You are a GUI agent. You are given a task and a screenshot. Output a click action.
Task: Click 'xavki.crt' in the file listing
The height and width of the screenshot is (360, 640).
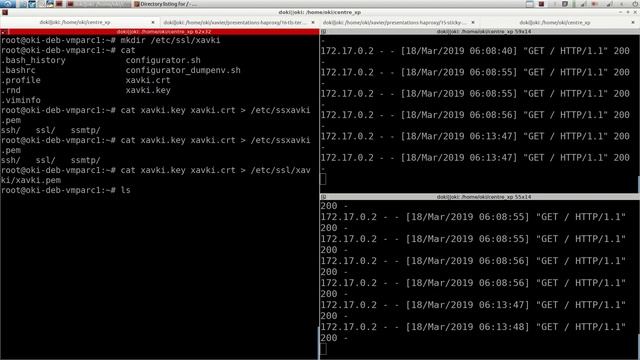[x=148, y=80]
